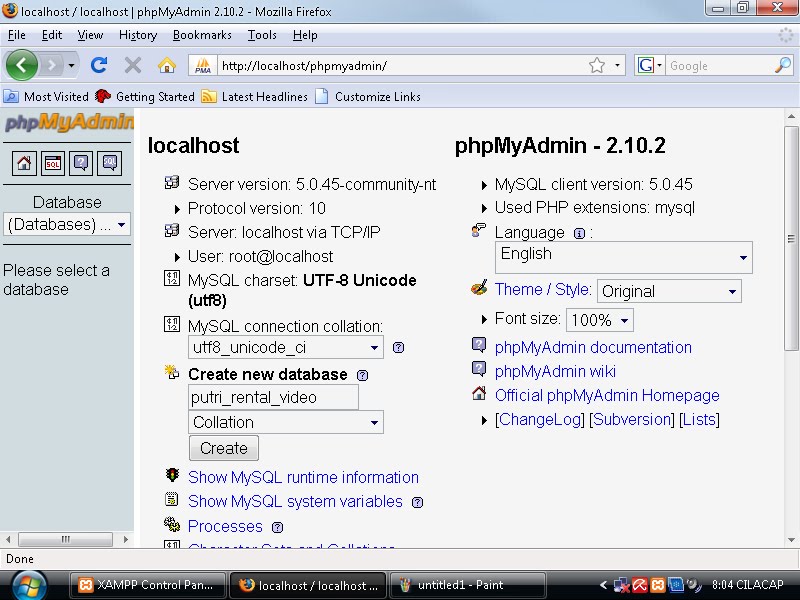The image size is (800, 600).
Task: Open the search engine selector dropdown
Action: click(649, 65)
